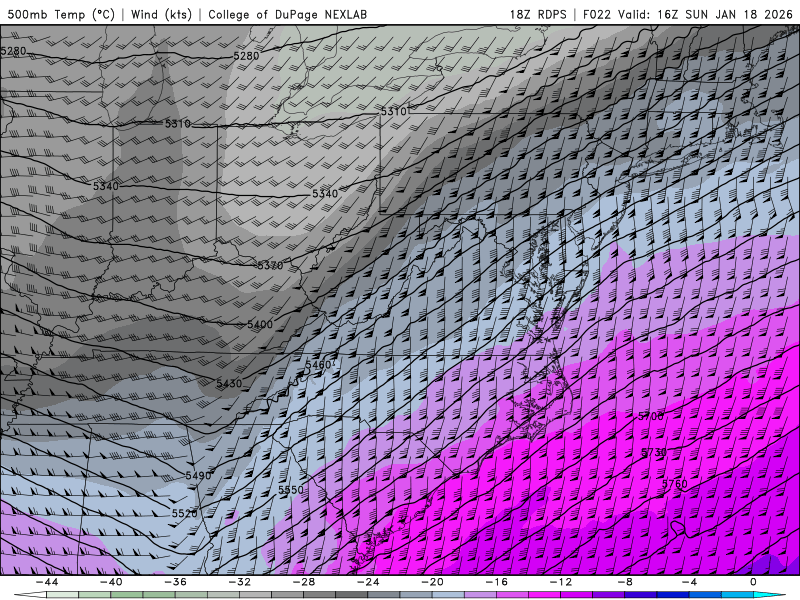Viewport: 800px width, 600px height.
Task: Click the -12 colorbar temperature label
Action: click(561, 582)
